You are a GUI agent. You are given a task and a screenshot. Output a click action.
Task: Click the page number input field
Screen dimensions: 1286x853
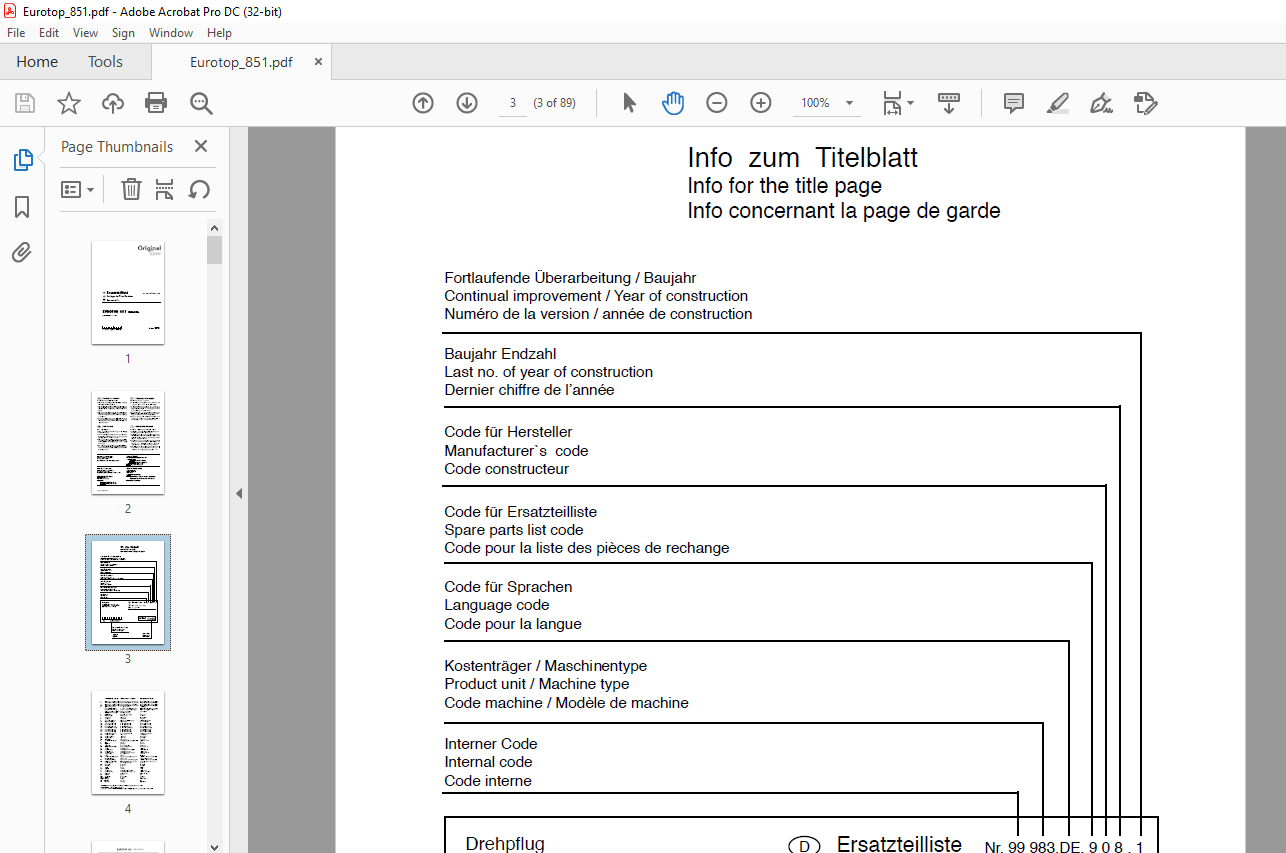[x=512, y=103]
